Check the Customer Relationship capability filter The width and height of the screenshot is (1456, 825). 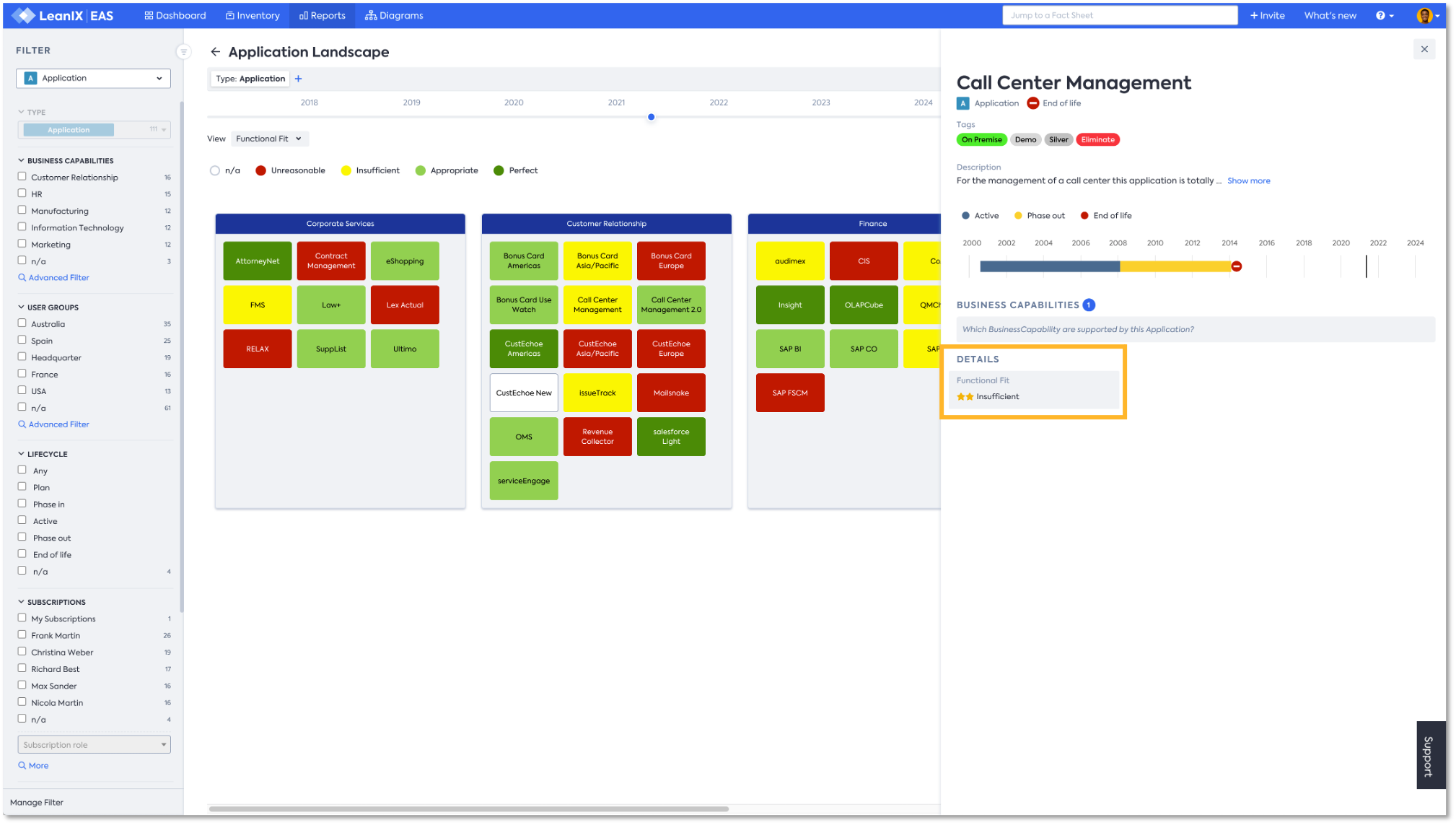click(x=22, y=177)
